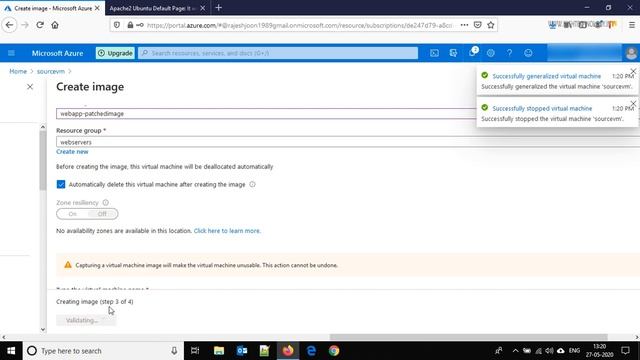Viewport: 640px width, 360px height.
Task: Click the browser URL address bar
Action: click(299, 25)
